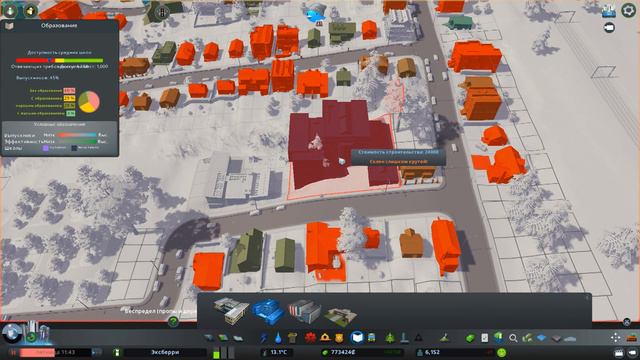Open the Electricity build menu

[x=264, y=338]
